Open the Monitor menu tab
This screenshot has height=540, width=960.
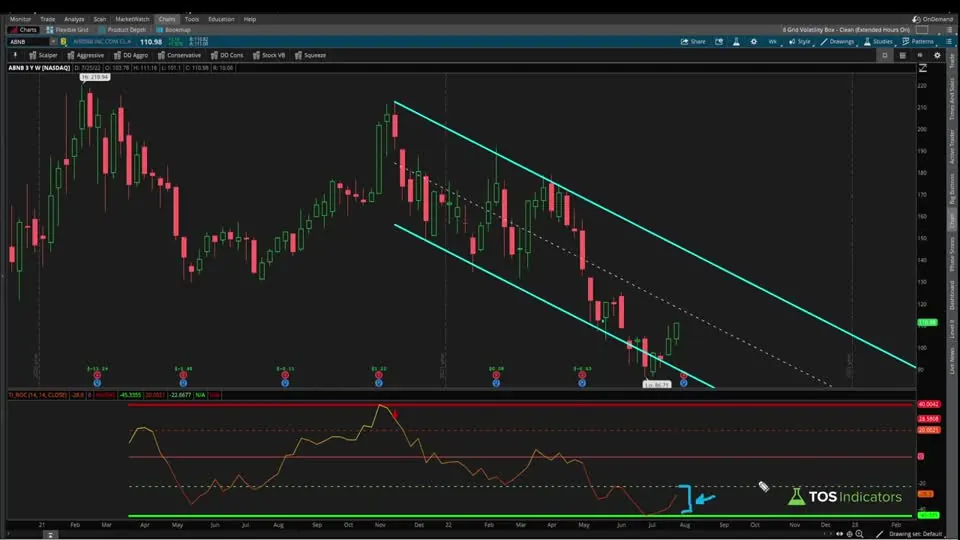point(20,19)
